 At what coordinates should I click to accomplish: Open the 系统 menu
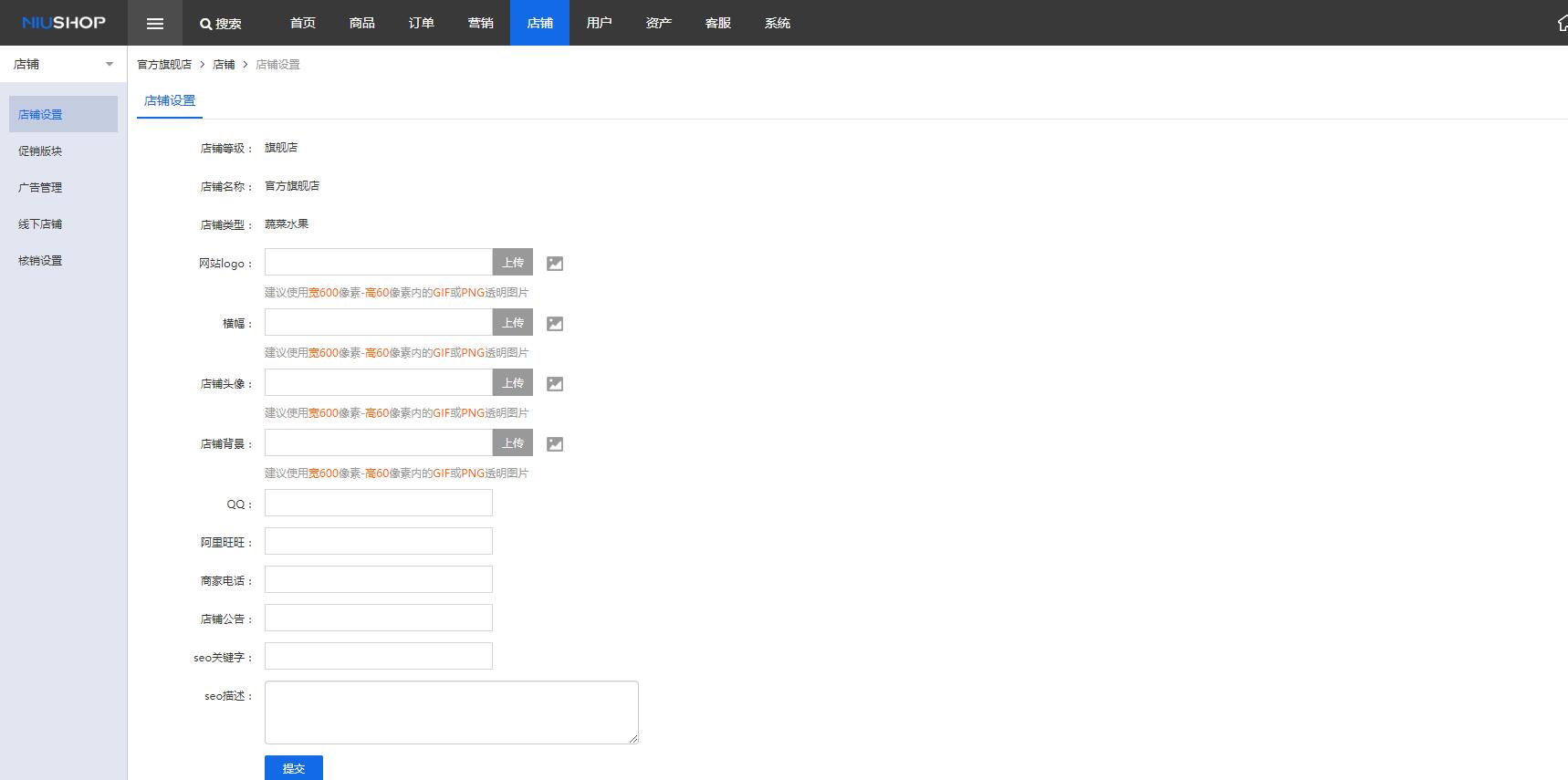coord(778,23)
